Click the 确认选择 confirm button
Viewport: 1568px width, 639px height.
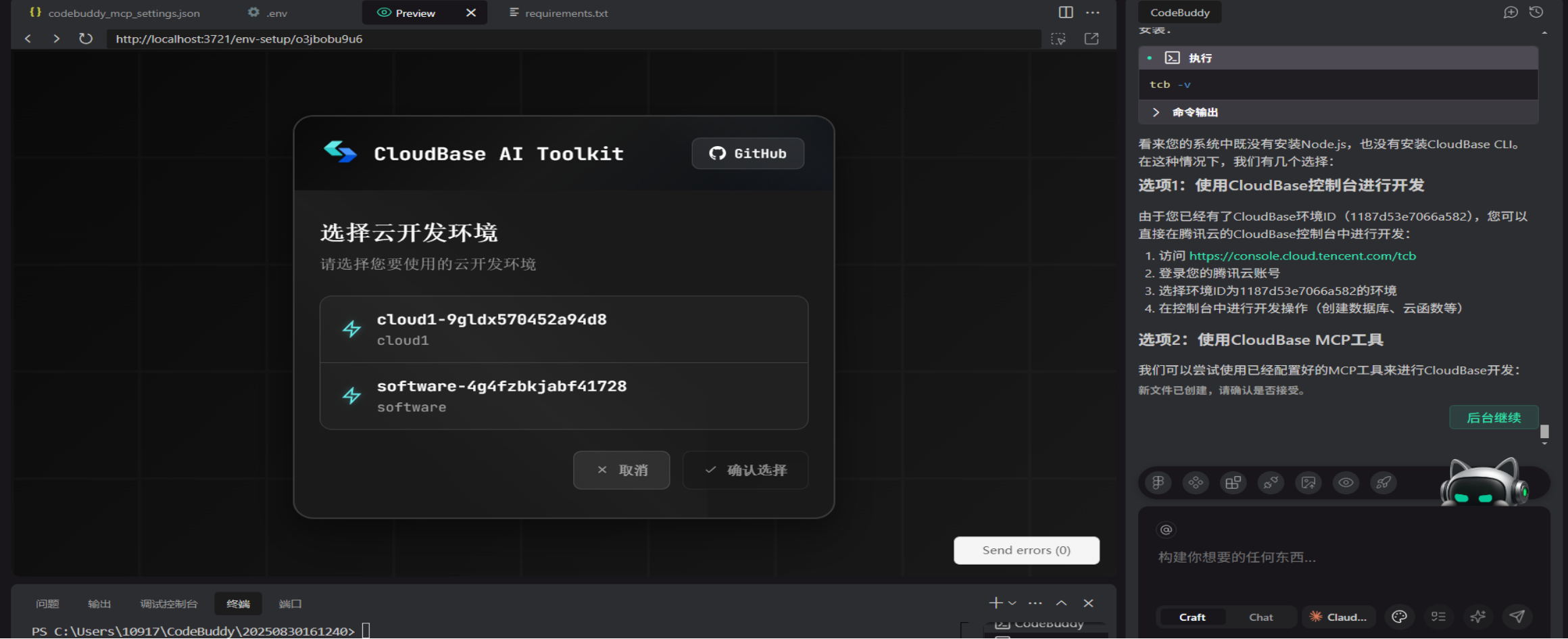(745, 470)
